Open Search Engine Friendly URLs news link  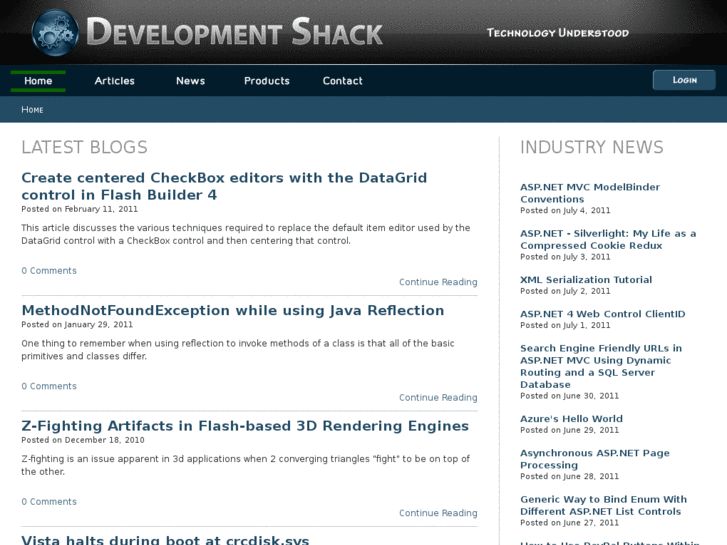[x=601, y=366]
